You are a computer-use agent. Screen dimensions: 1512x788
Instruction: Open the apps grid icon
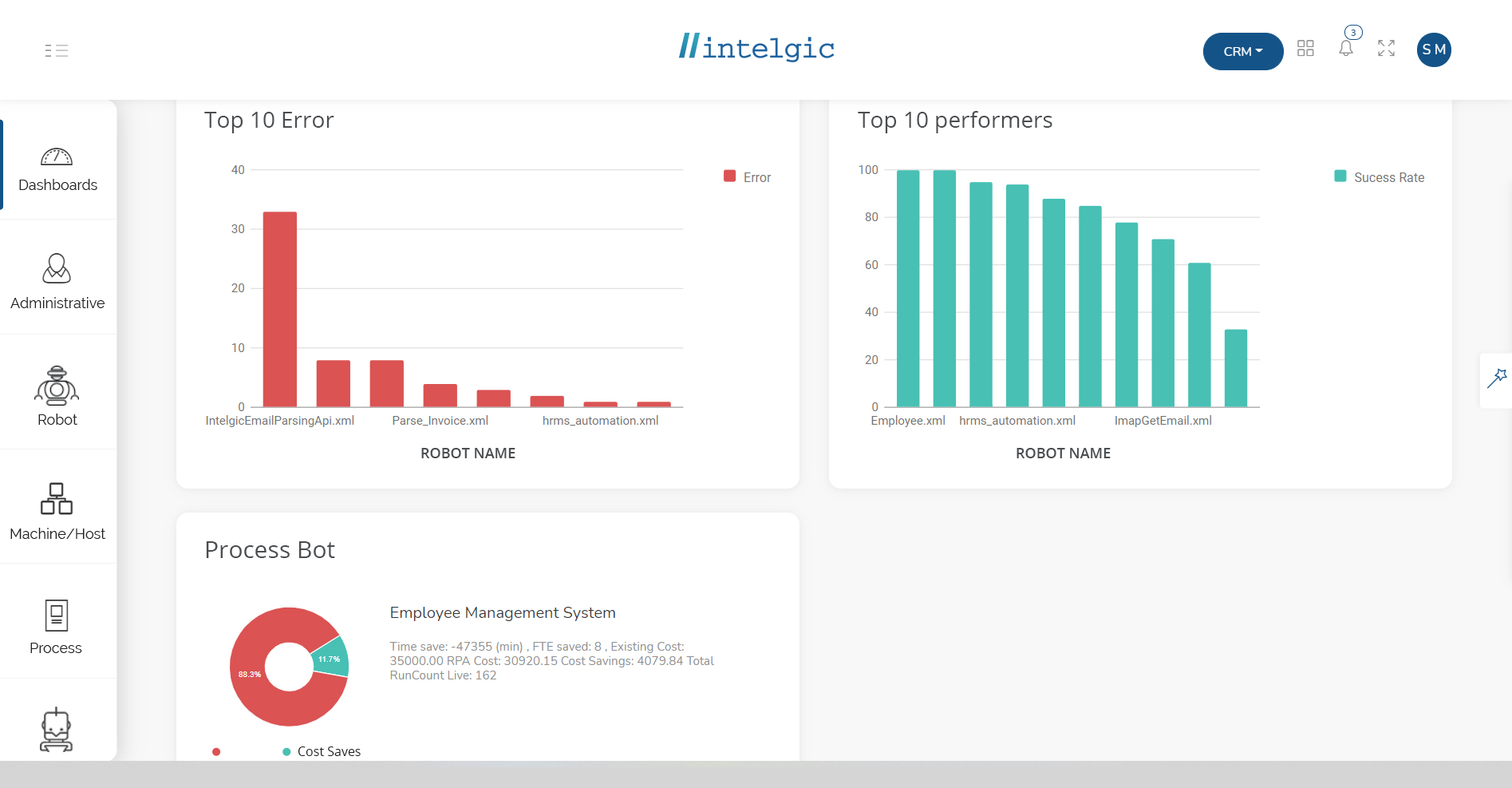1305,49
